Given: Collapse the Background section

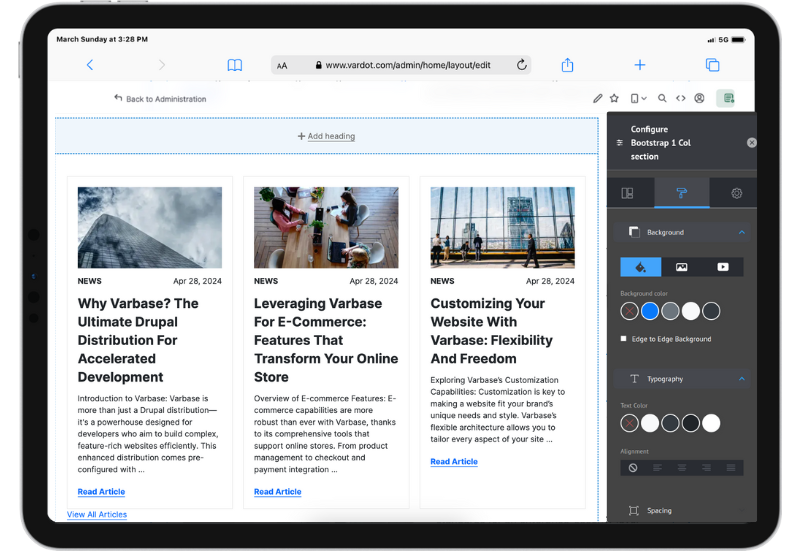Looking at the screenshot, I should click(741, 232).
